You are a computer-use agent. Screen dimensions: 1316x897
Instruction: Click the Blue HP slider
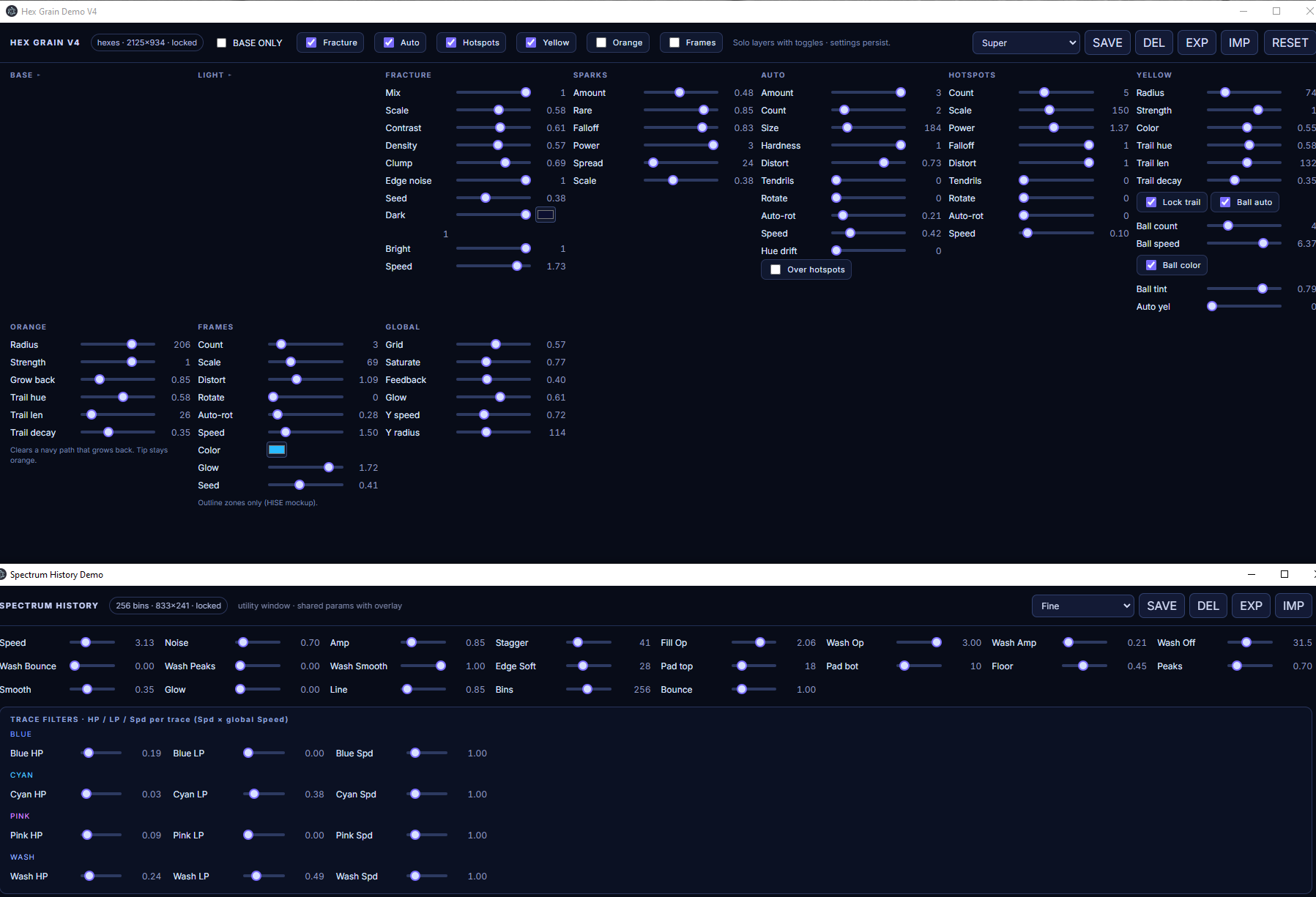(100, 753)
